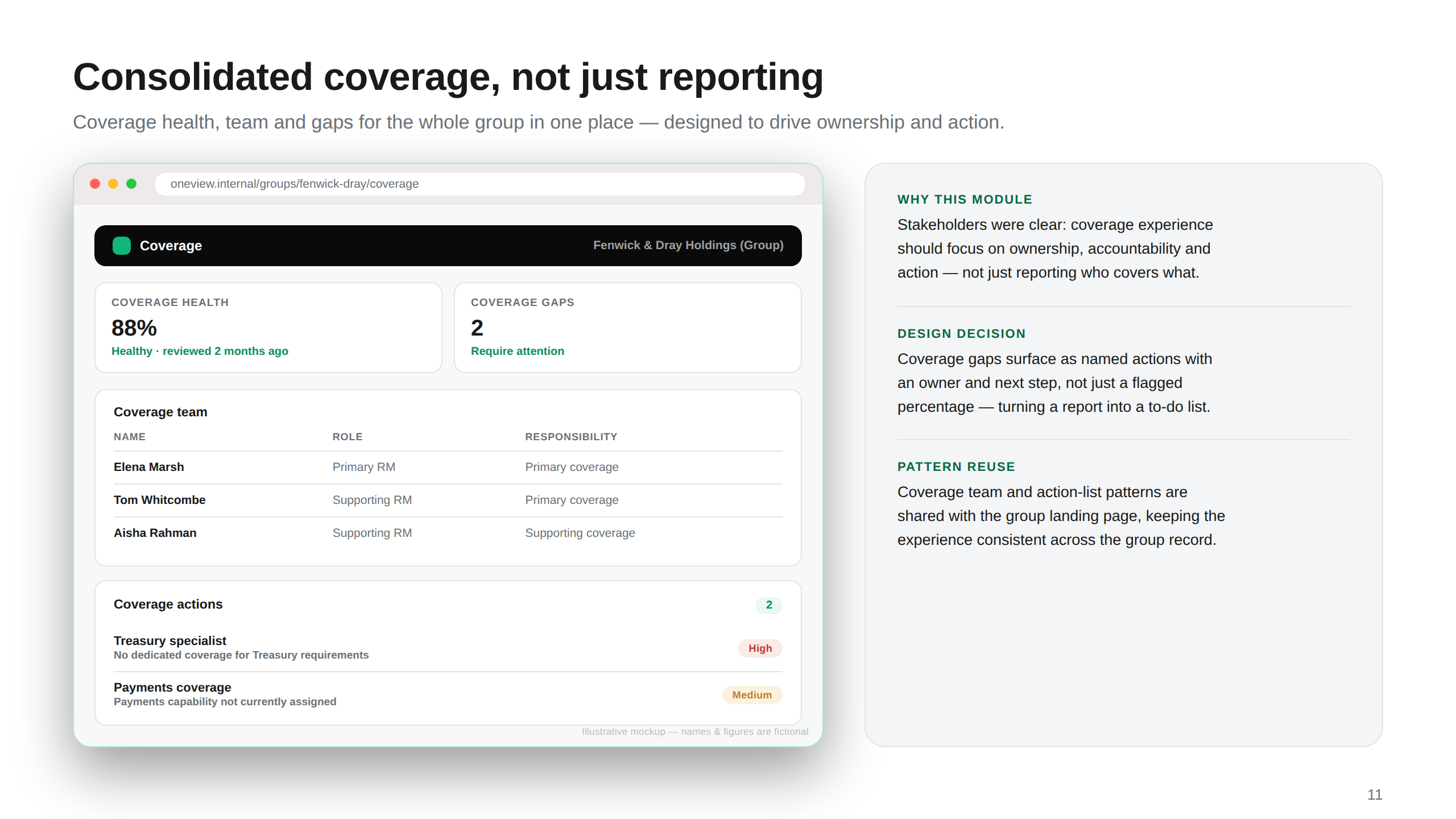Click the green maximize window dot
The image size is (1456, 819).
(x=131, y=184)
